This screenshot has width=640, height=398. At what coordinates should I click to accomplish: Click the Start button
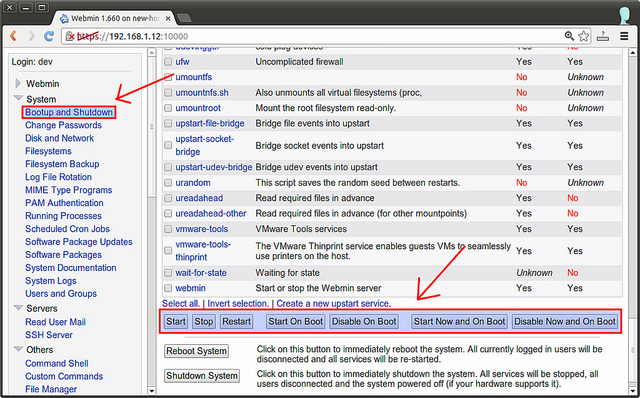[x=176, y=322]
